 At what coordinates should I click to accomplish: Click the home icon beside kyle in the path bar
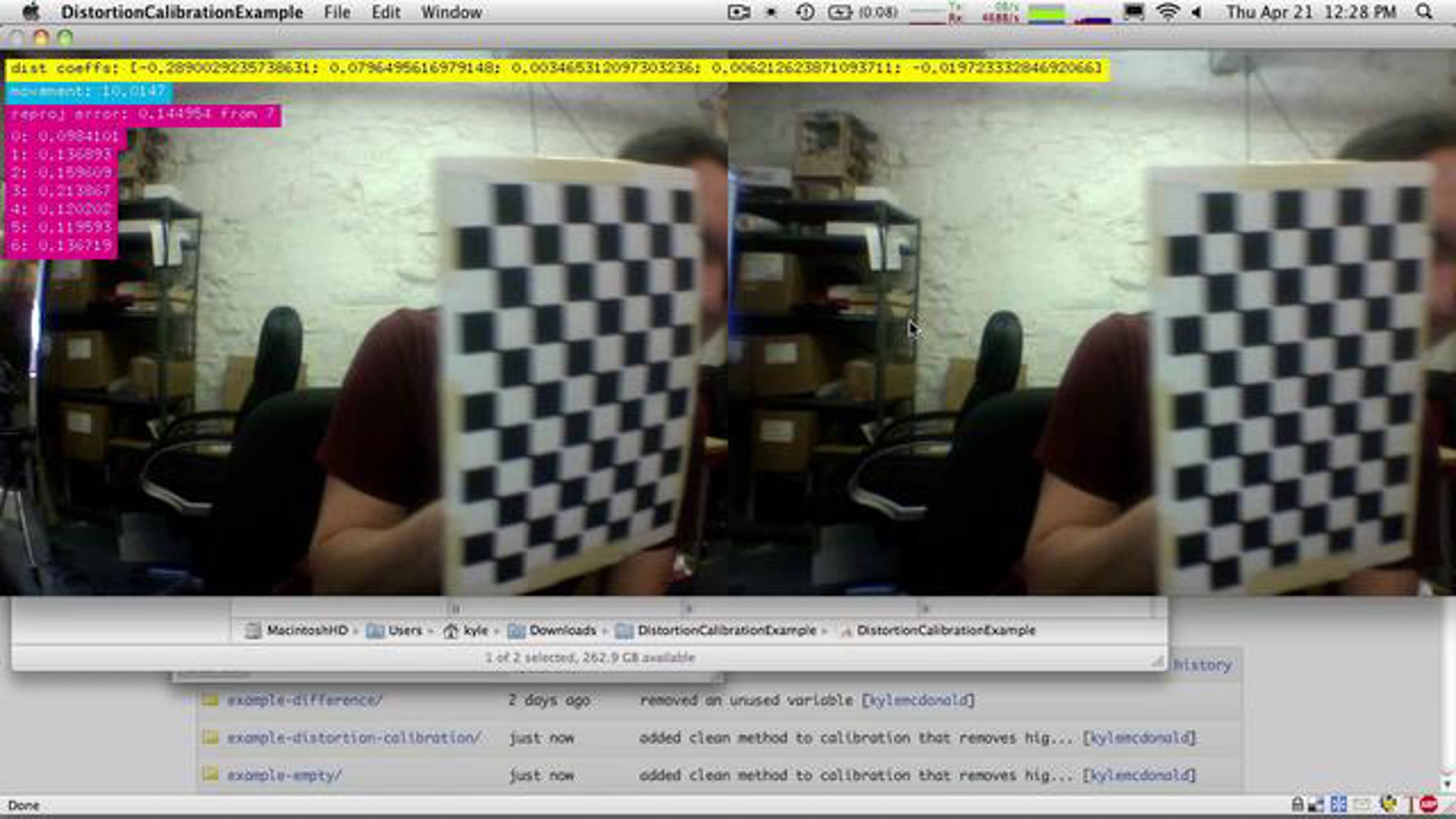pos(450,630)
